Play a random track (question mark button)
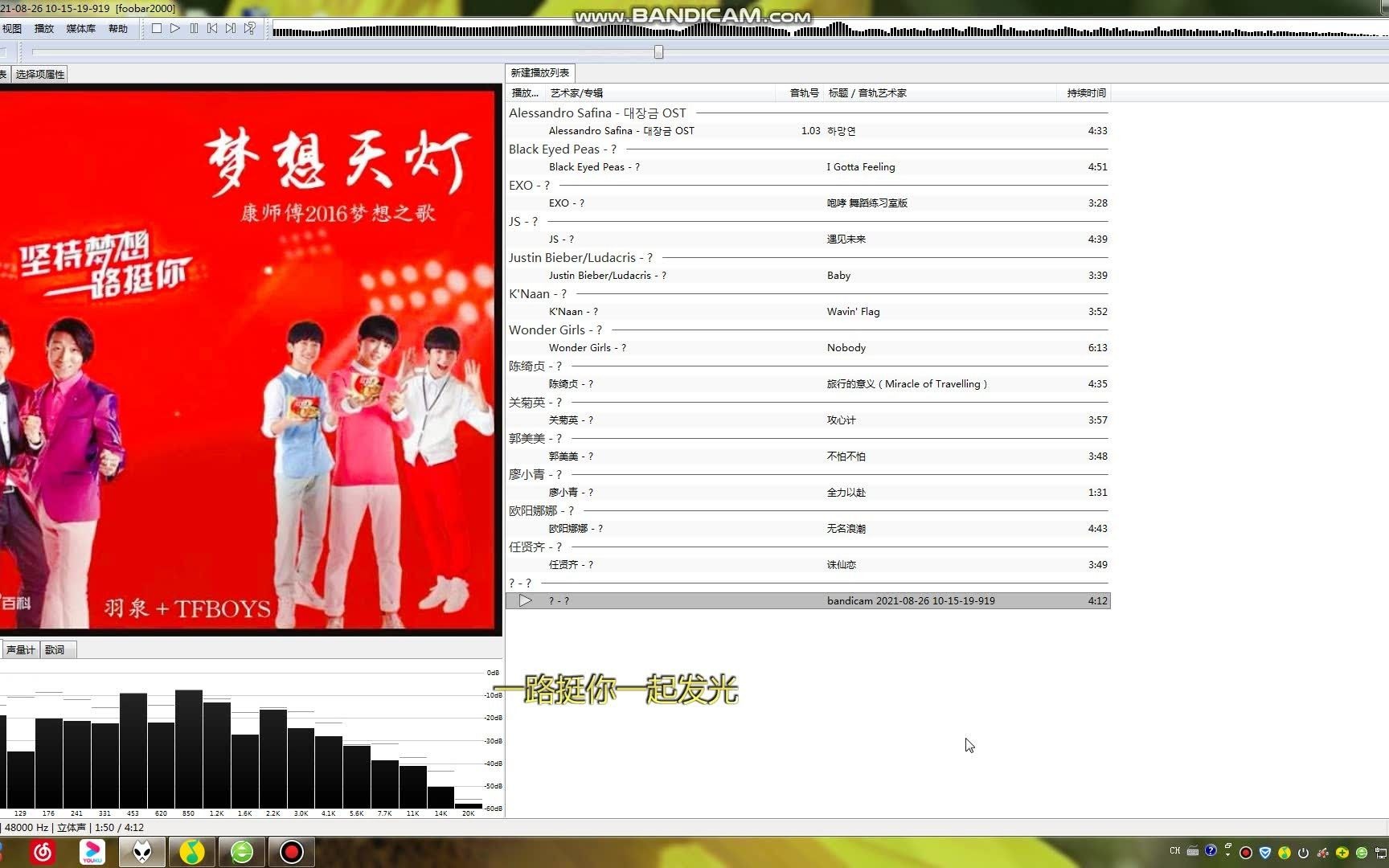 tap(250, 28)
